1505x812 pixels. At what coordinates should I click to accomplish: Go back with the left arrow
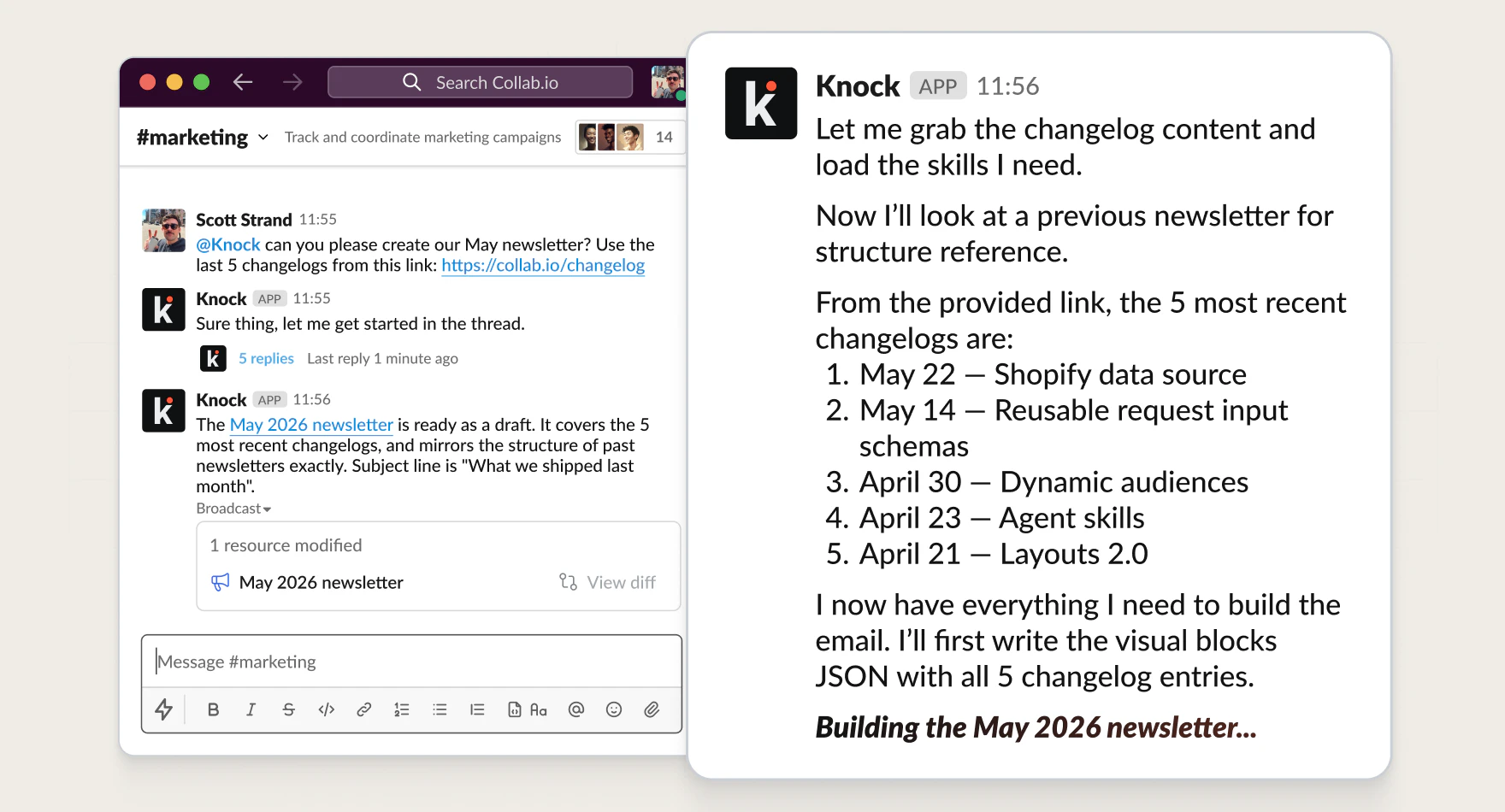pos(243,82)
